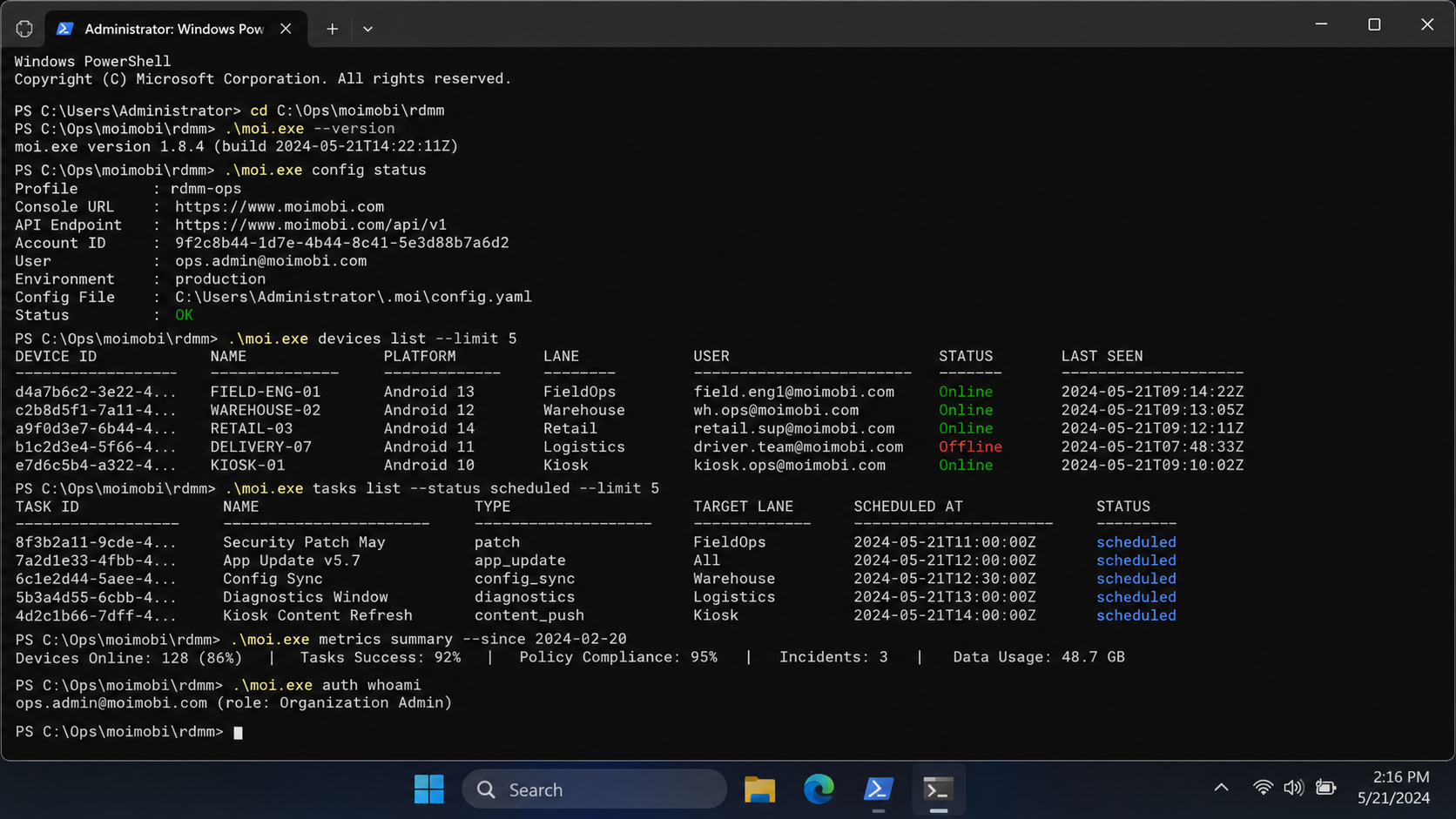Click the Environment value production

point(220,279)
